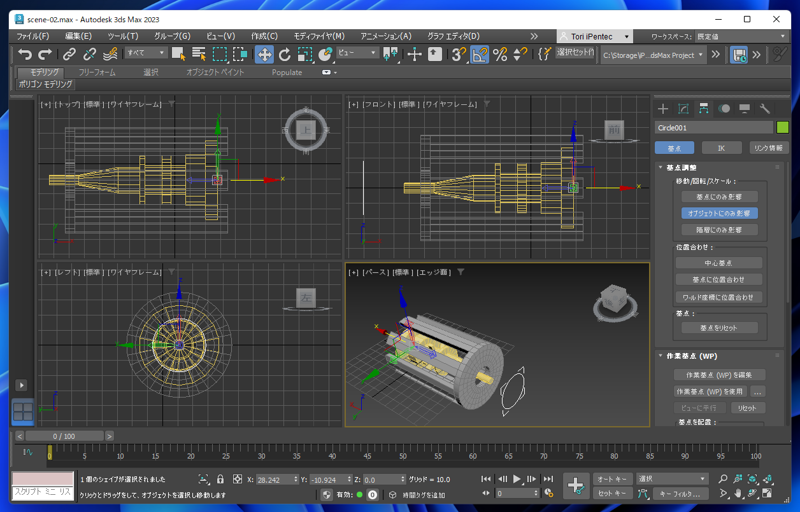Activate the Select and Move tool
The image size is (800, 512).
[264, 54]
